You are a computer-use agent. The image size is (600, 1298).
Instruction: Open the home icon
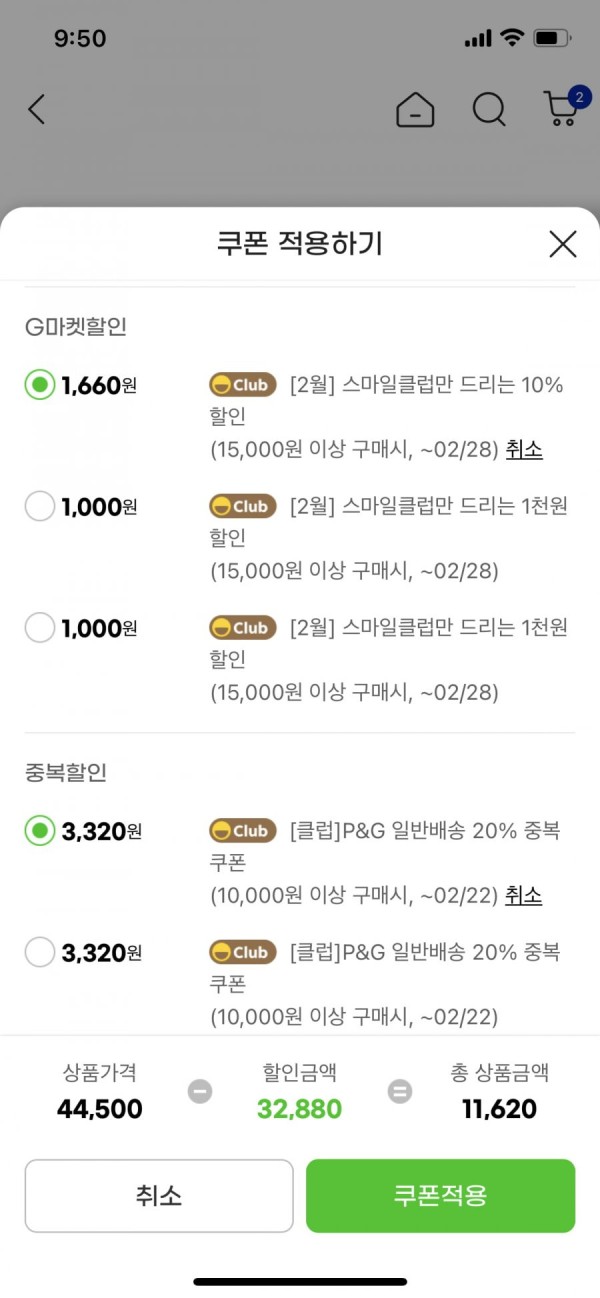[x=415, y=110]
